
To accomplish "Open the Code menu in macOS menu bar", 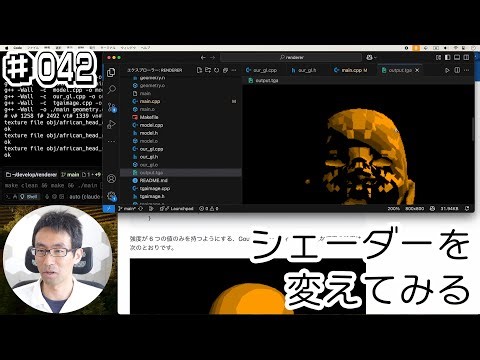I will coord(17,48).
